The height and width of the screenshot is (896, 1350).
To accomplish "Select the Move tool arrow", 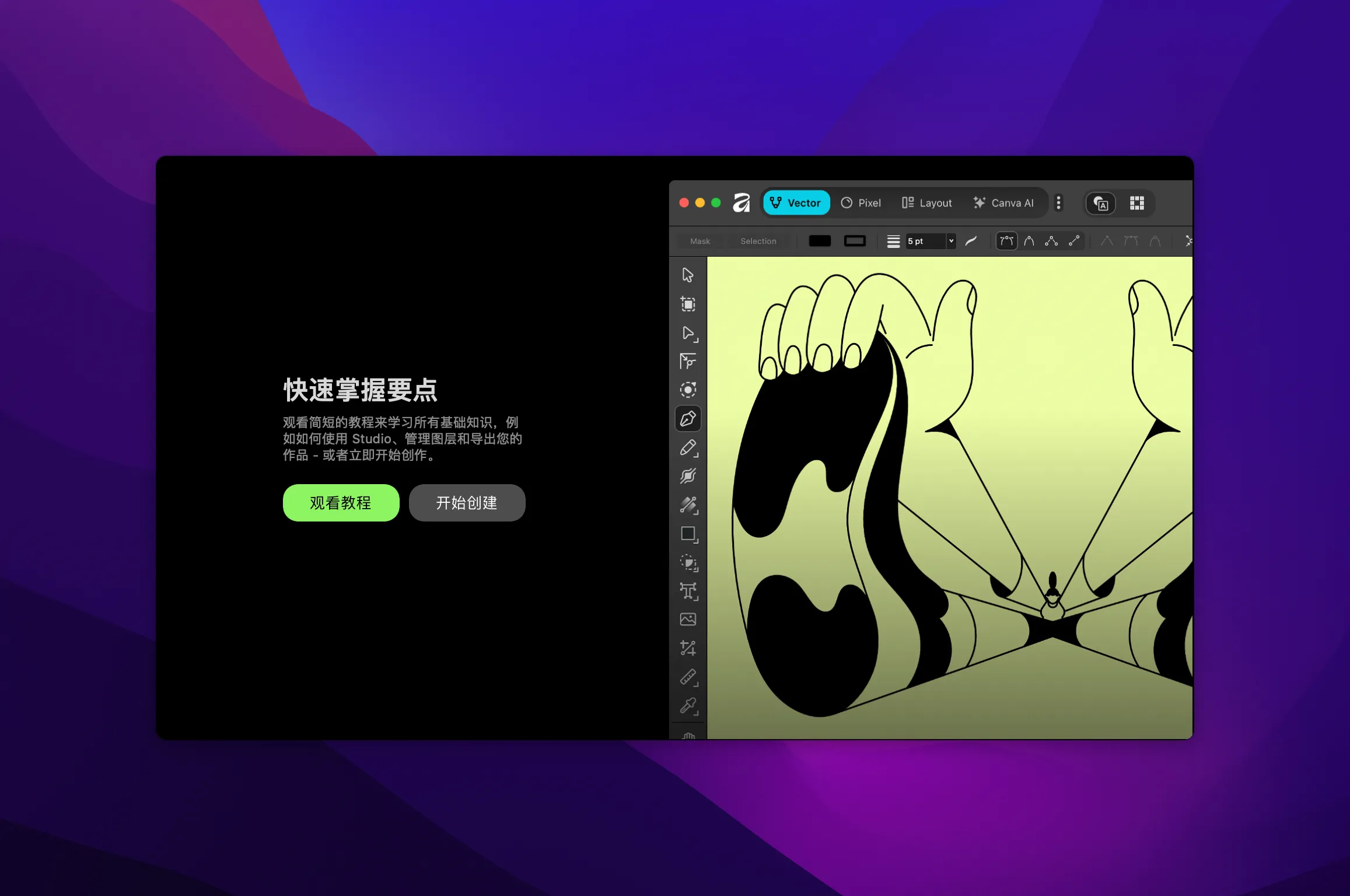I will point(688,275).
